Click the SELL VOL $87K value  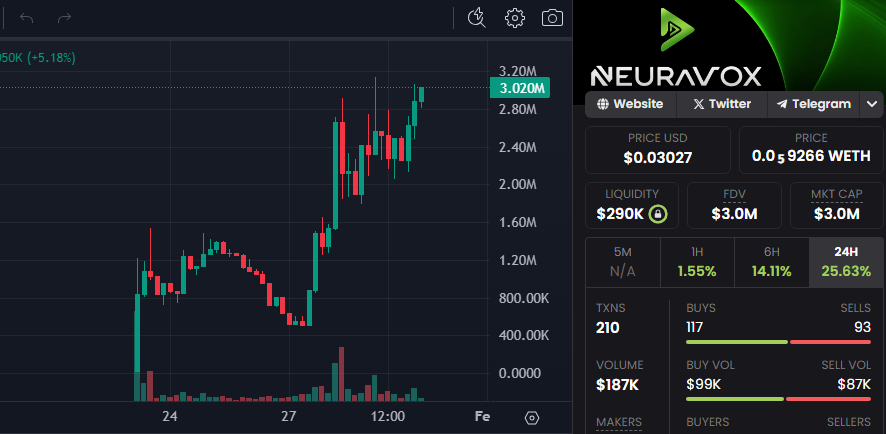pos(854,385)
